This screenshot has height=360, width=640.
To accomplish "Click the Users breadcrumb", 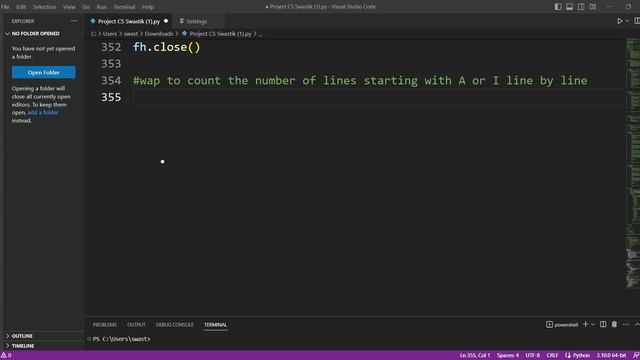I will coord(110,34).
